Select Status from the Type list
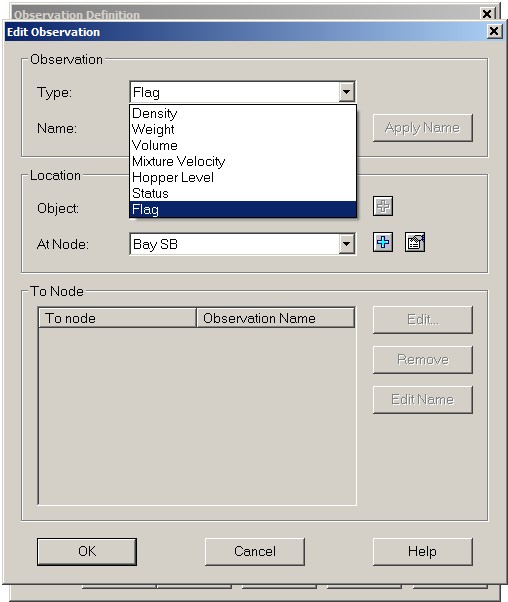This screenshot has width=508, height=602. coord(243,194)
